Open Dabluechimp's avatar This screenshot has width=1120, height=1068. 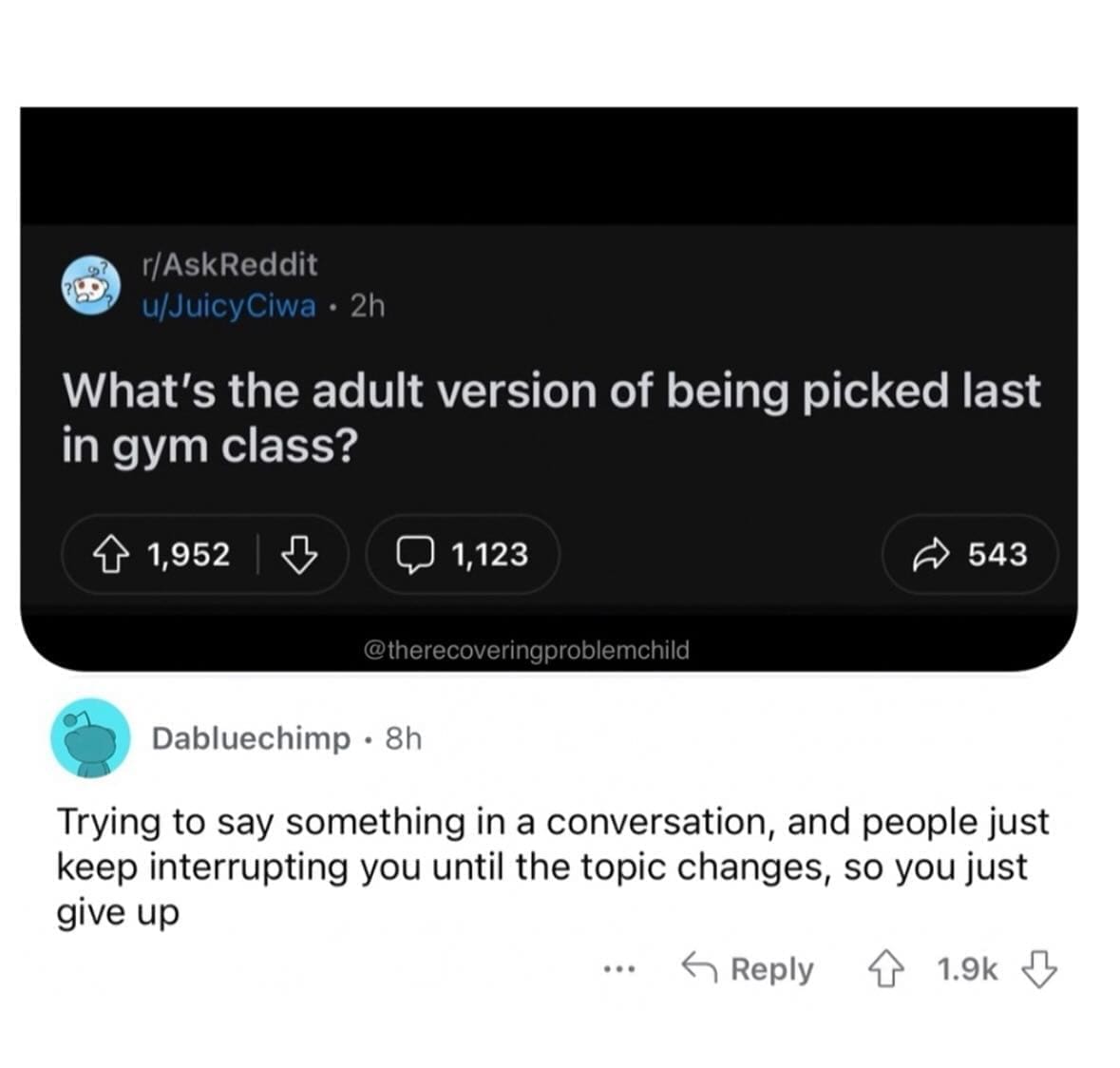pyautogui.click(x=90, y=738)
